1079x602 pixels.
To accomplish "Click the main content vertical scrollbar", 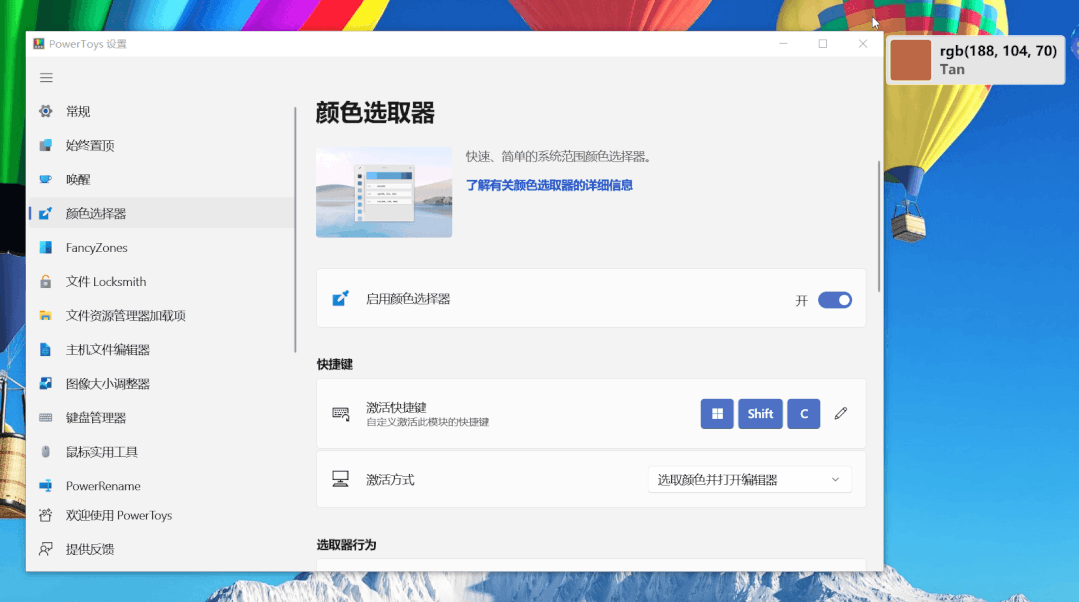I will (x=879, y=226).
